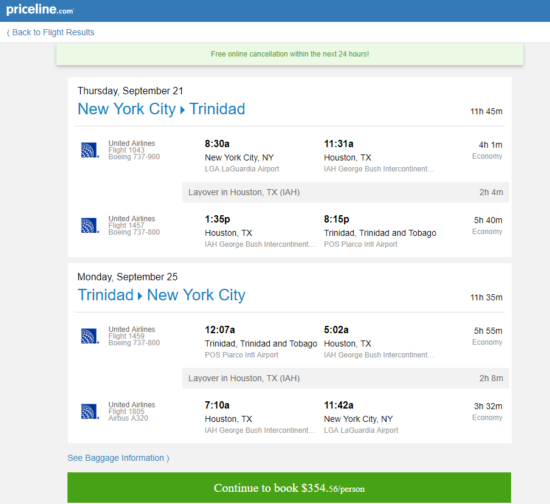Screen dimensions: 550x504
Task: Click the arrow between New York City and Trinidad
Action: tap(182, 110)
